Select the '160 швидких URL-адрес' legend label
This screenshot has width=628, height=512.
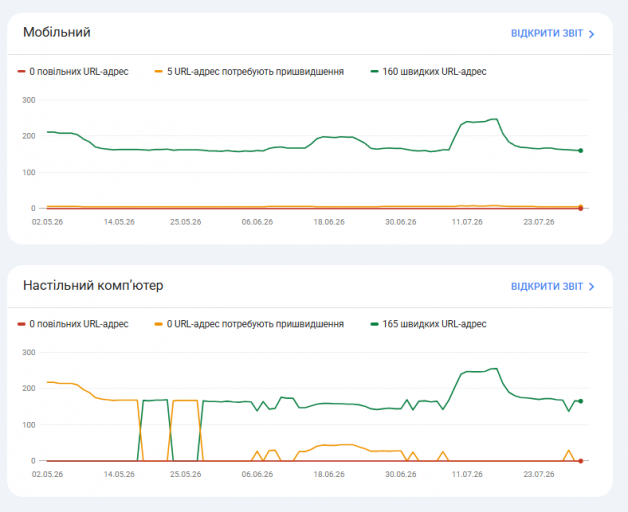tap(434, 72)
